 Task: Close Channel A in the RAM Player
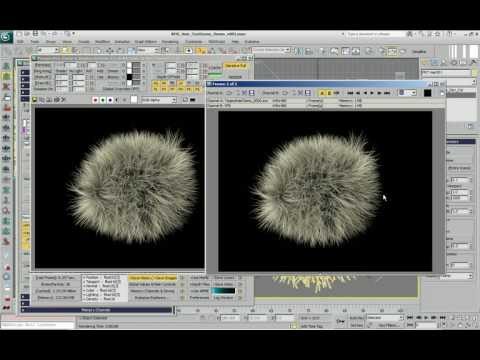point(244,93)
